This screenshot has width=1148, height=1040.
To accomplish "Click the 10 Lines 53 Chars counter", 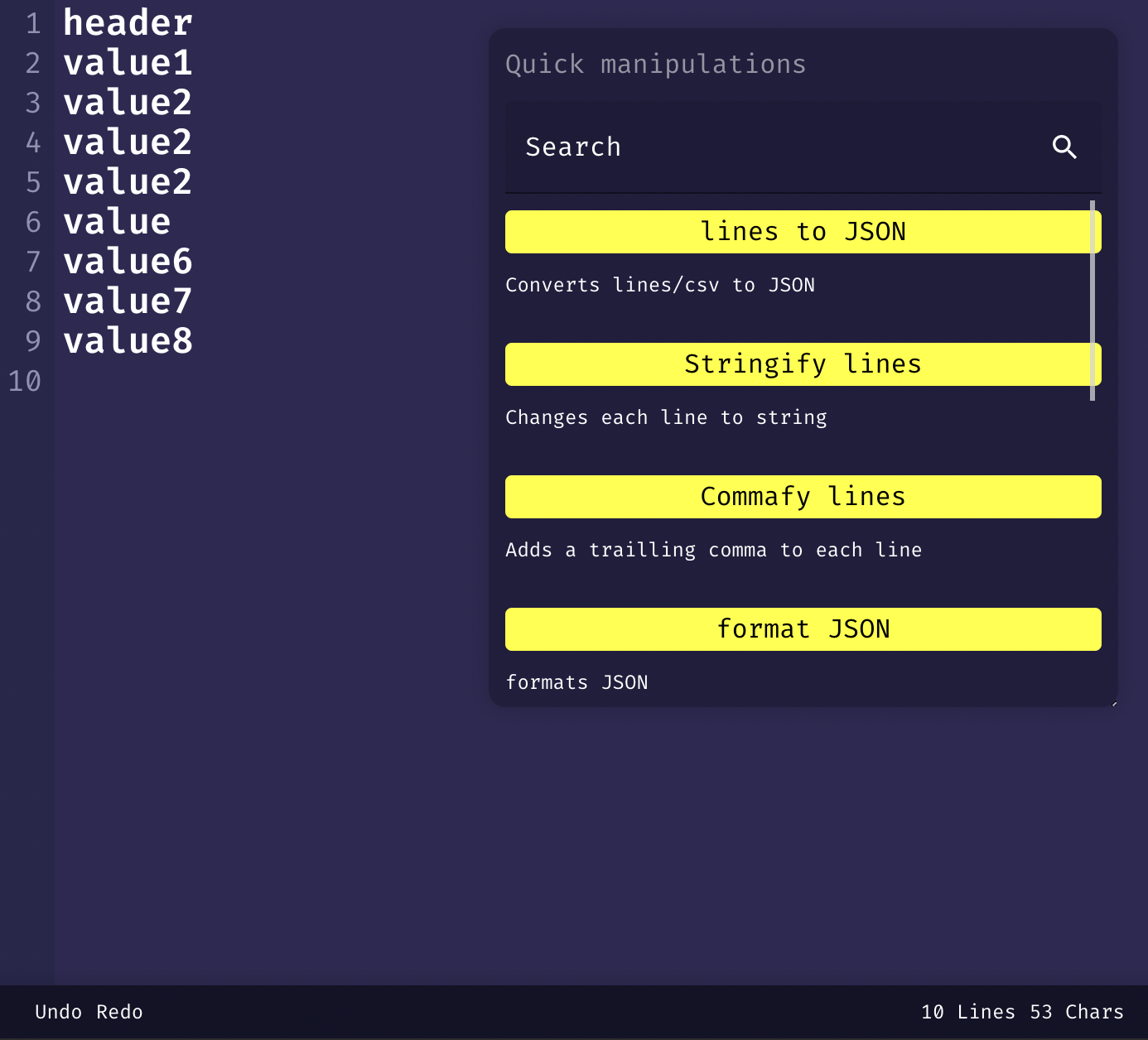I will click(x=1022, y=1012).
